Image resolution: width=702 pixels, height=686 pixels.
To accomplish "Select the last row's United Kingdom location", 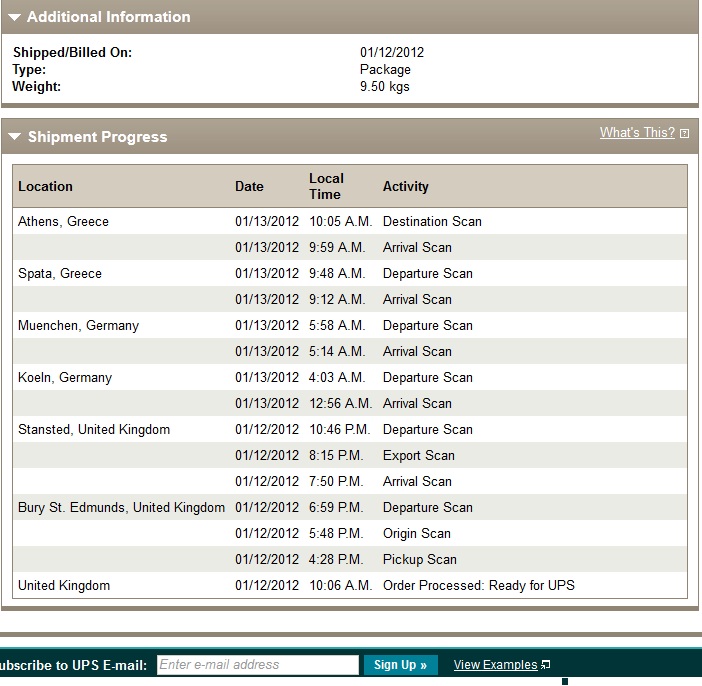I will point(64,585).
